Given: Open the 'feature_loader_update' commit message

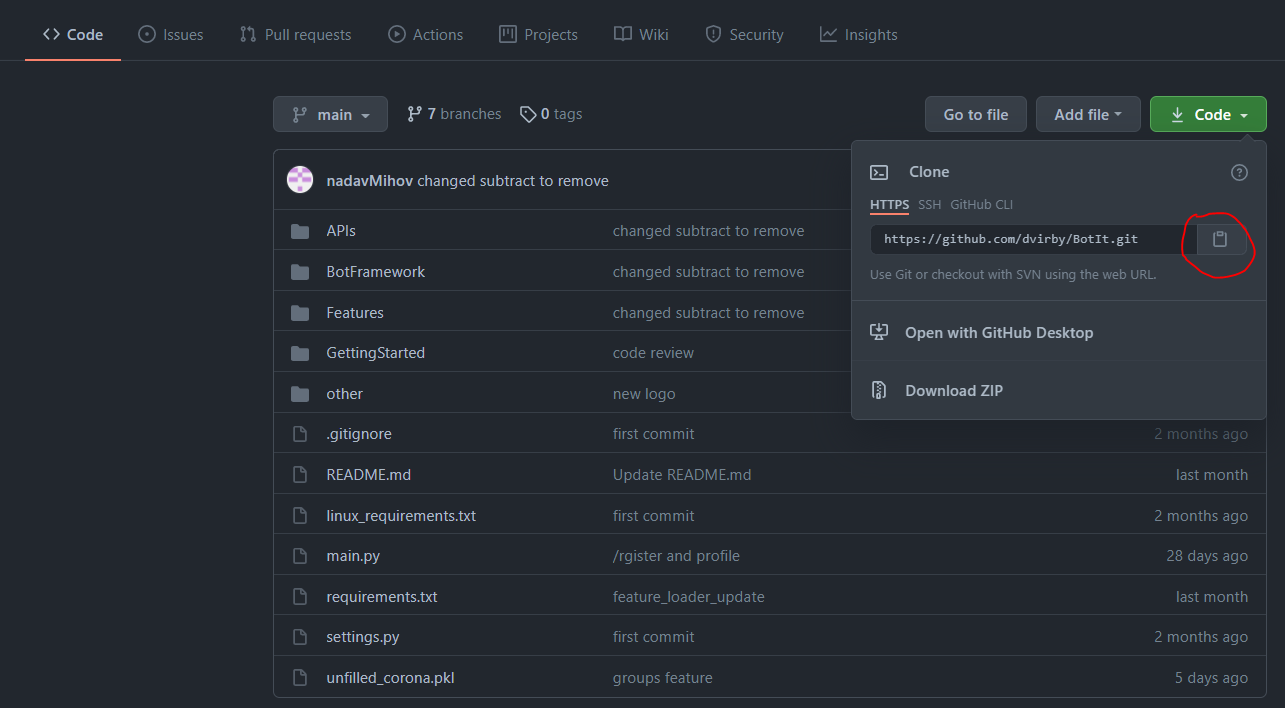Looking at the screenshot, I should point(689,597).
